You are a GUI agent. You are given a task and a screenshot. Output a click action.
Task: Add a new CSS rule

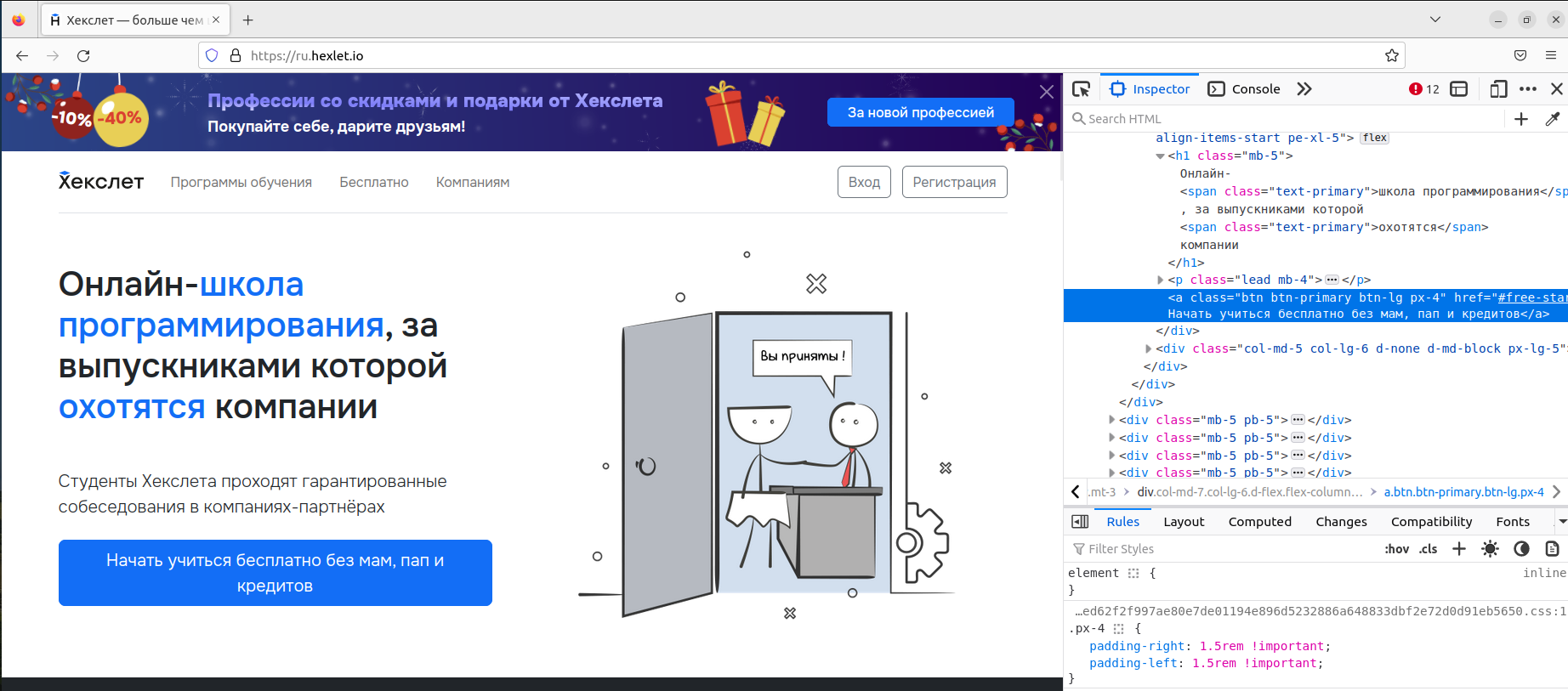click(1459, 549)
